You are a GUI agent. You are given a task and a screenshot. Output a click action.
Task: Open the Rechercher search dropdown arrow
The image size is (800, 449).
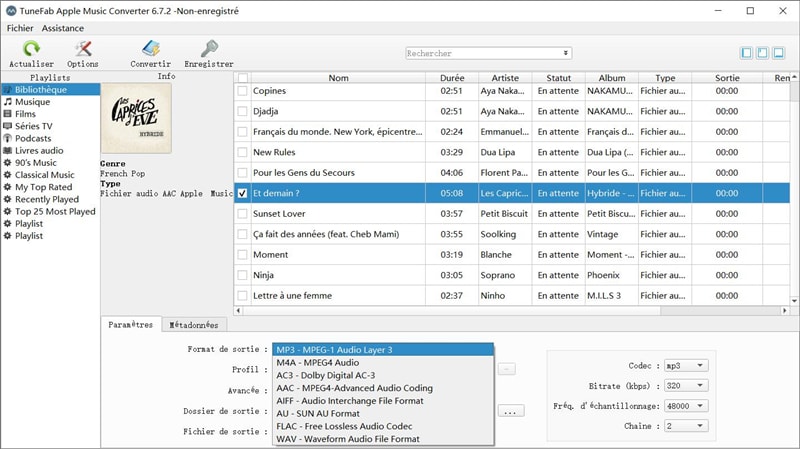coord(565,53)
